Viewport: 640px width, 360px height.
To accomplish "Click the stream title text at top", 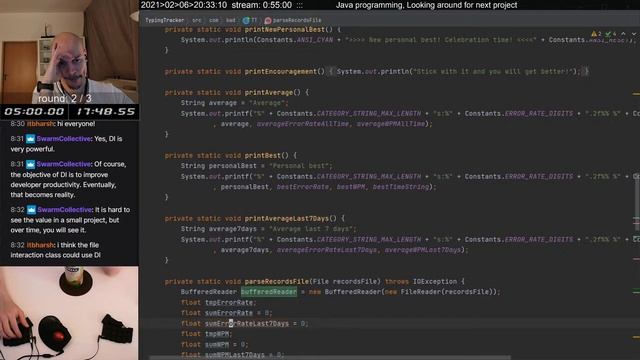I will click(x=426, y=5).
